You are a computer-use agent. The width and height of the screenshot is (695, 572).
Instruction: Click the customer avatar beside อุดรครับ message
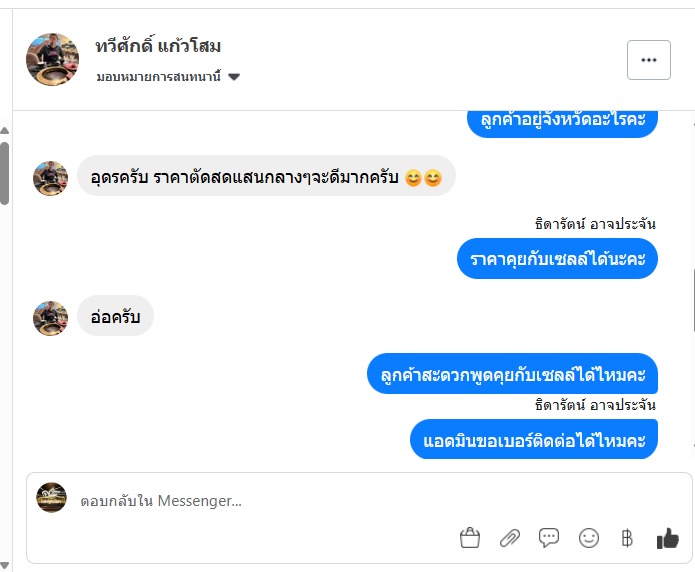point(50,178)
